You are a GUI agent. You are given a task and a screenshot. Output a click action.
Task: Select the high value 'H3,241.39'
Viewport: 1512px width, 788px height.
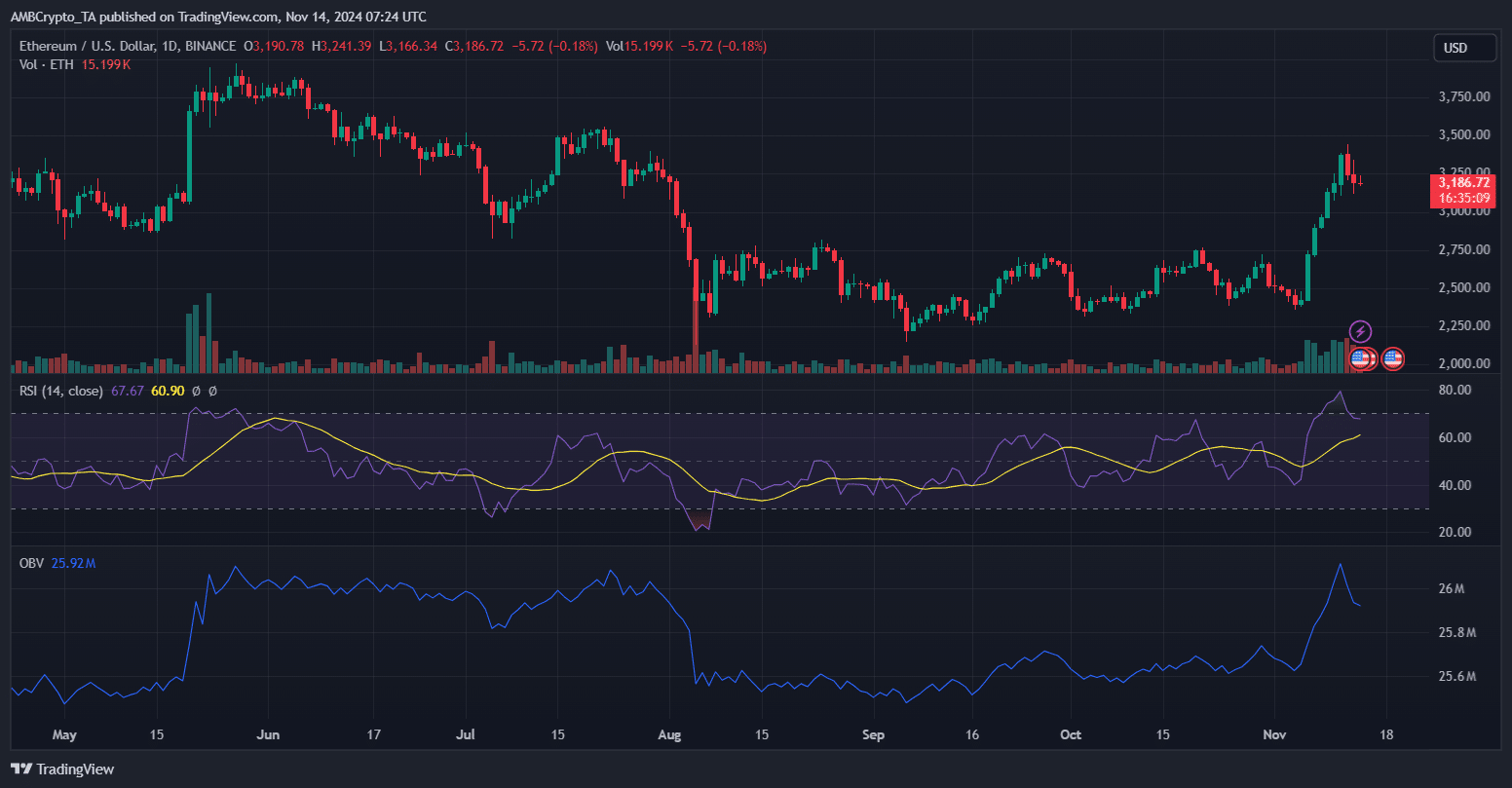342,46
